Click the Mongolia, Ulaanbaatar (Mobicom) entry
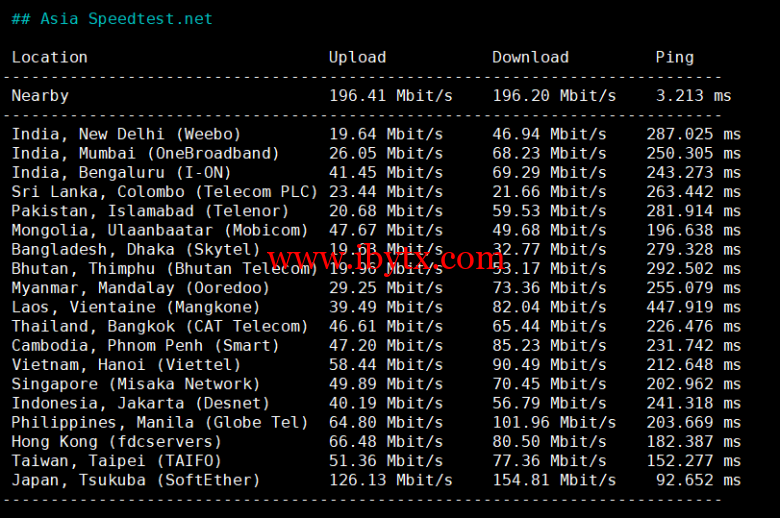 [160, 230]
